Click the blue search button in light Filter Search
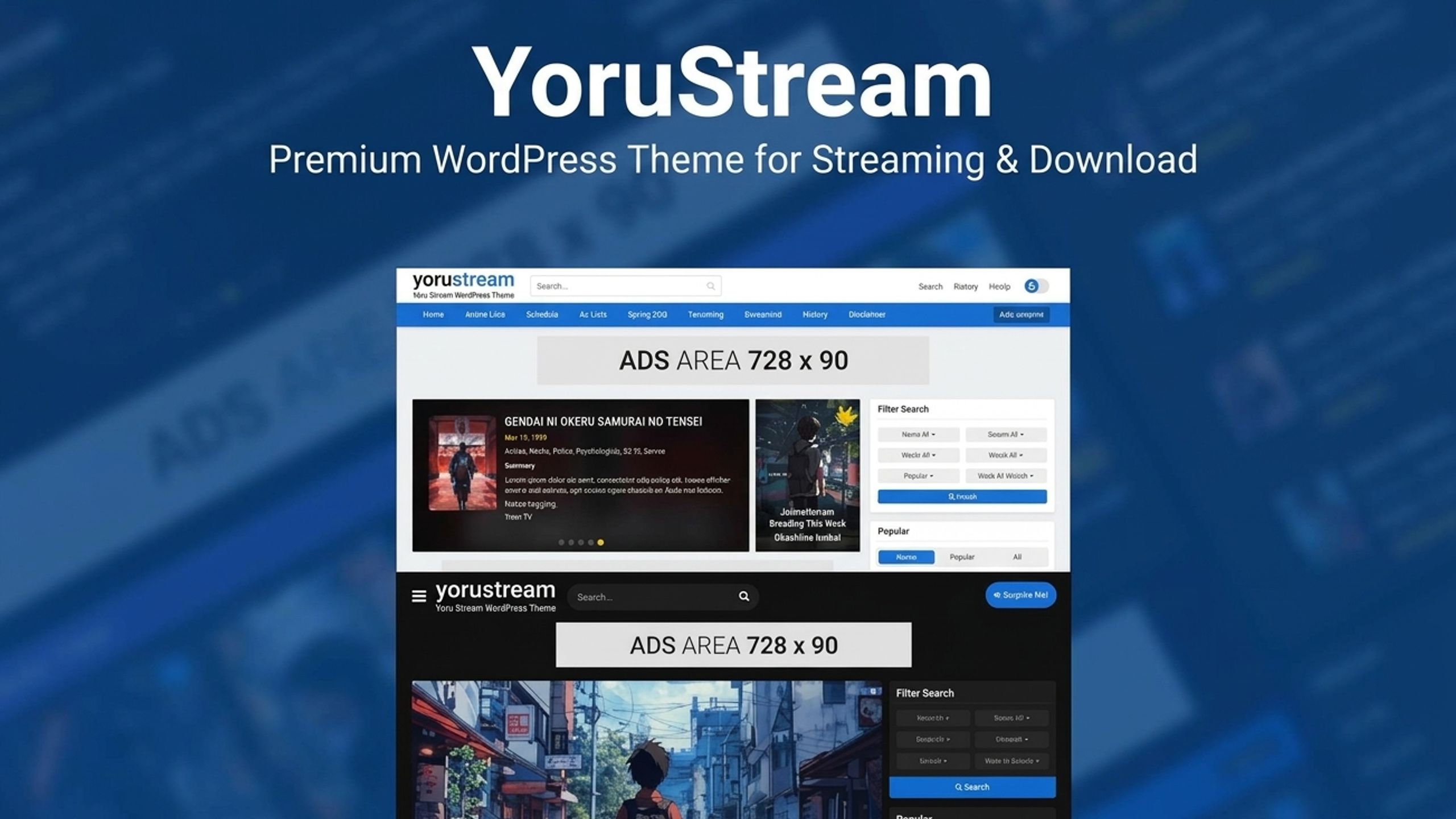This screenshot has height=819, width=1456. tap(962, 497)
